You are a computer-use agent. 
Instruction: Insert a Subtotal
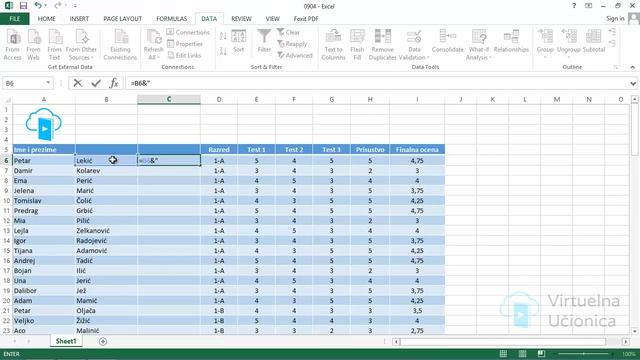(593, 41)
